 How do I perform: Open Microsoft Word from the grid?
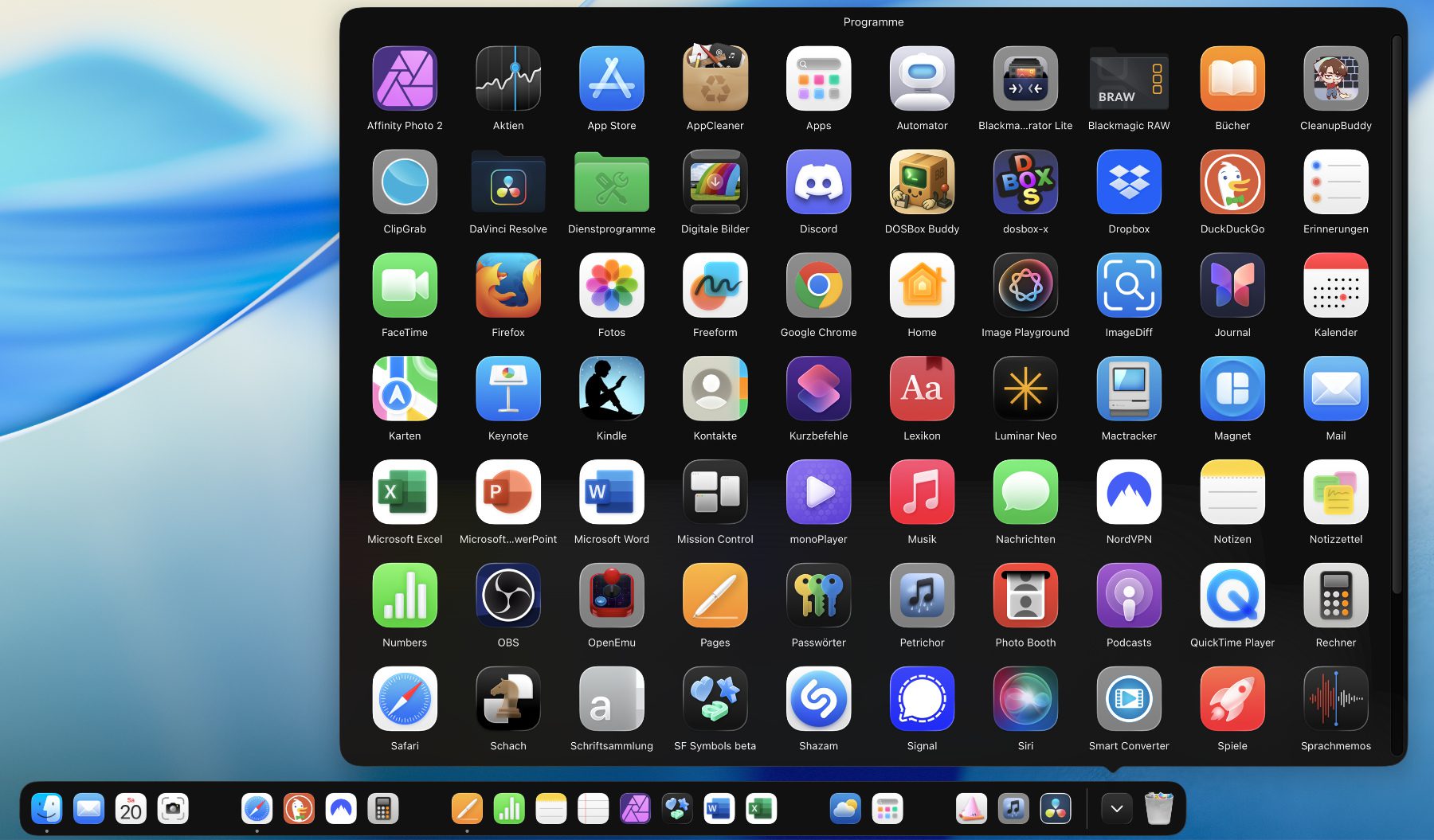612,493
